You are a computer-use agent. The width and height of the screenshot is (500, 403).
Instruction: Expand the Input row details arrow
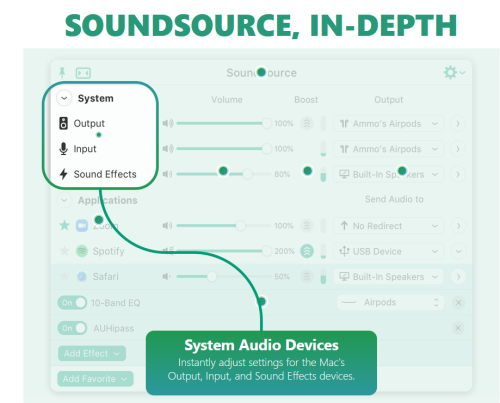click(458, 149)
